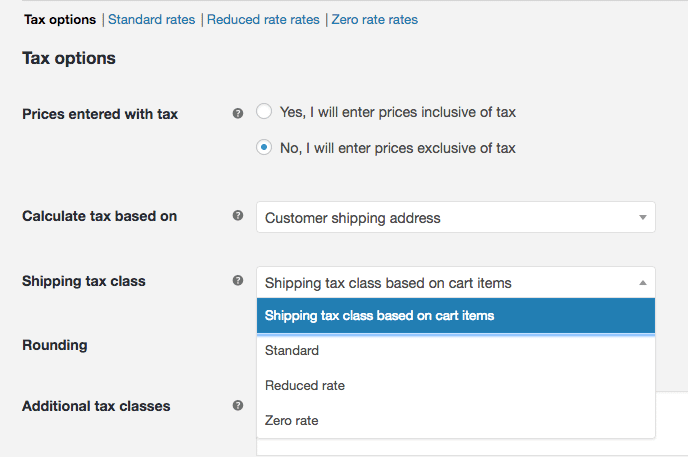Select 'No, I will enter prices exclusive' radio
The height and width of the screenshot is (457, 688).
pos(264,147)
